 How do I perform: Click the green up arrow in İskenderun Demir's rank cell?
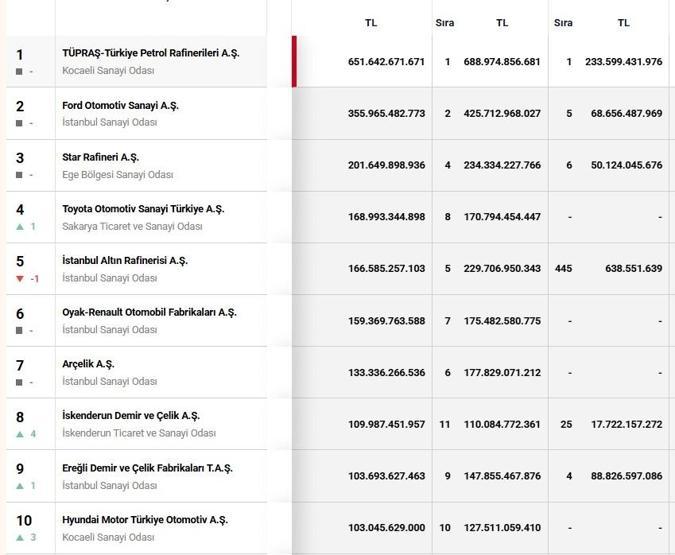(20, 434)
